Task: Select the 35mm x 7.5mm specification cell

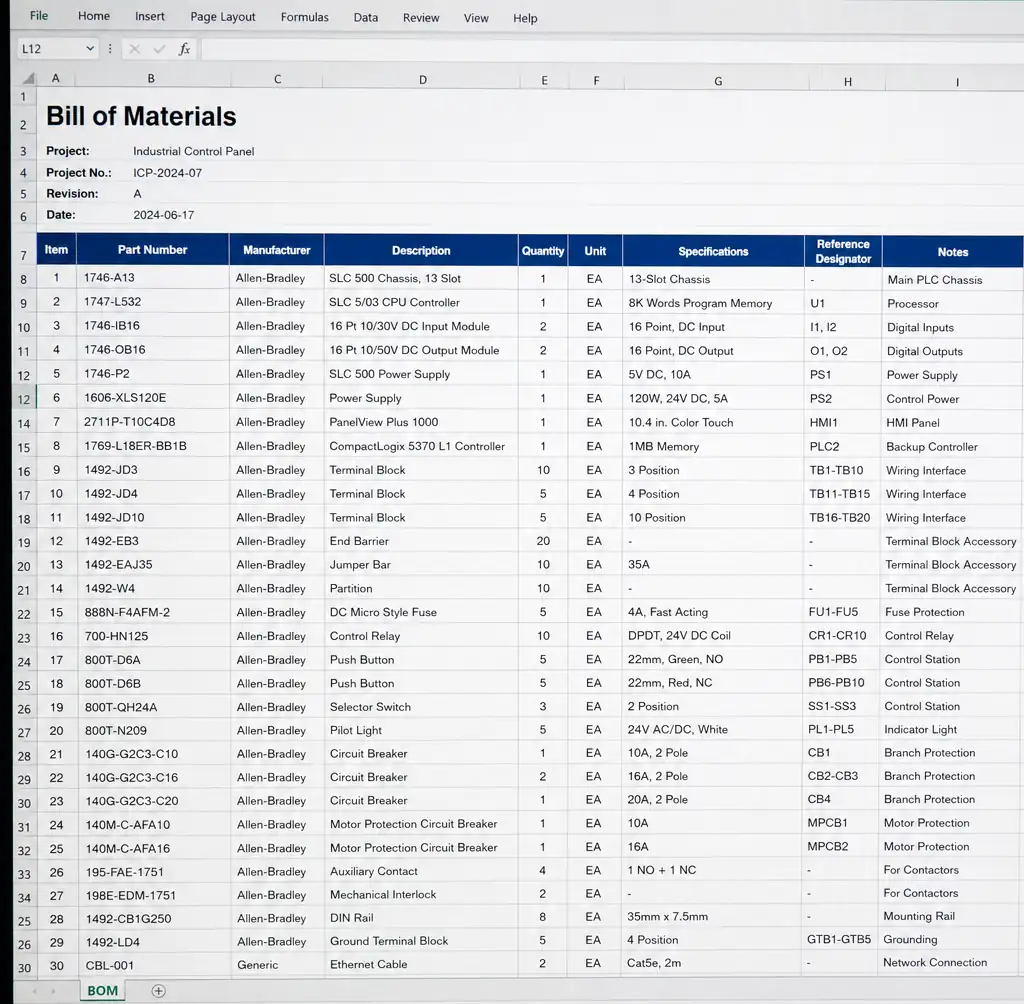Action: tap(712, 916)
